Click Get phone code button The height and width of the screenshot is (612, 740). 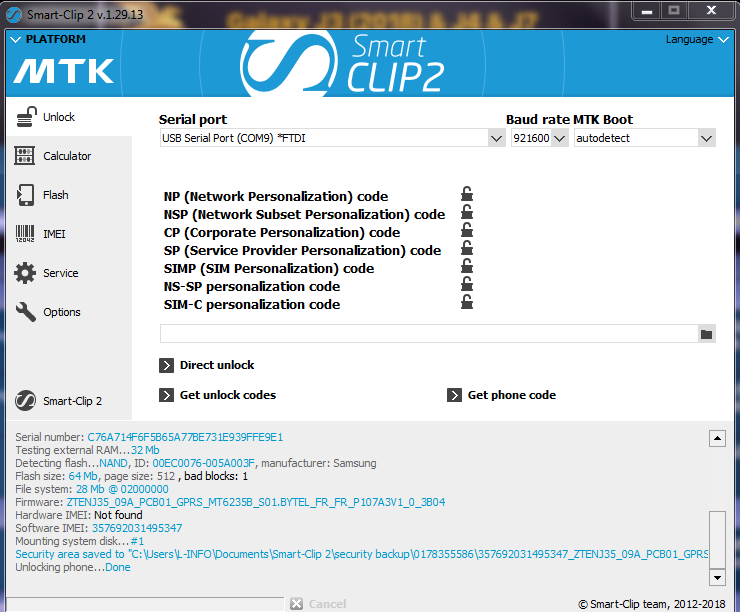502,395
